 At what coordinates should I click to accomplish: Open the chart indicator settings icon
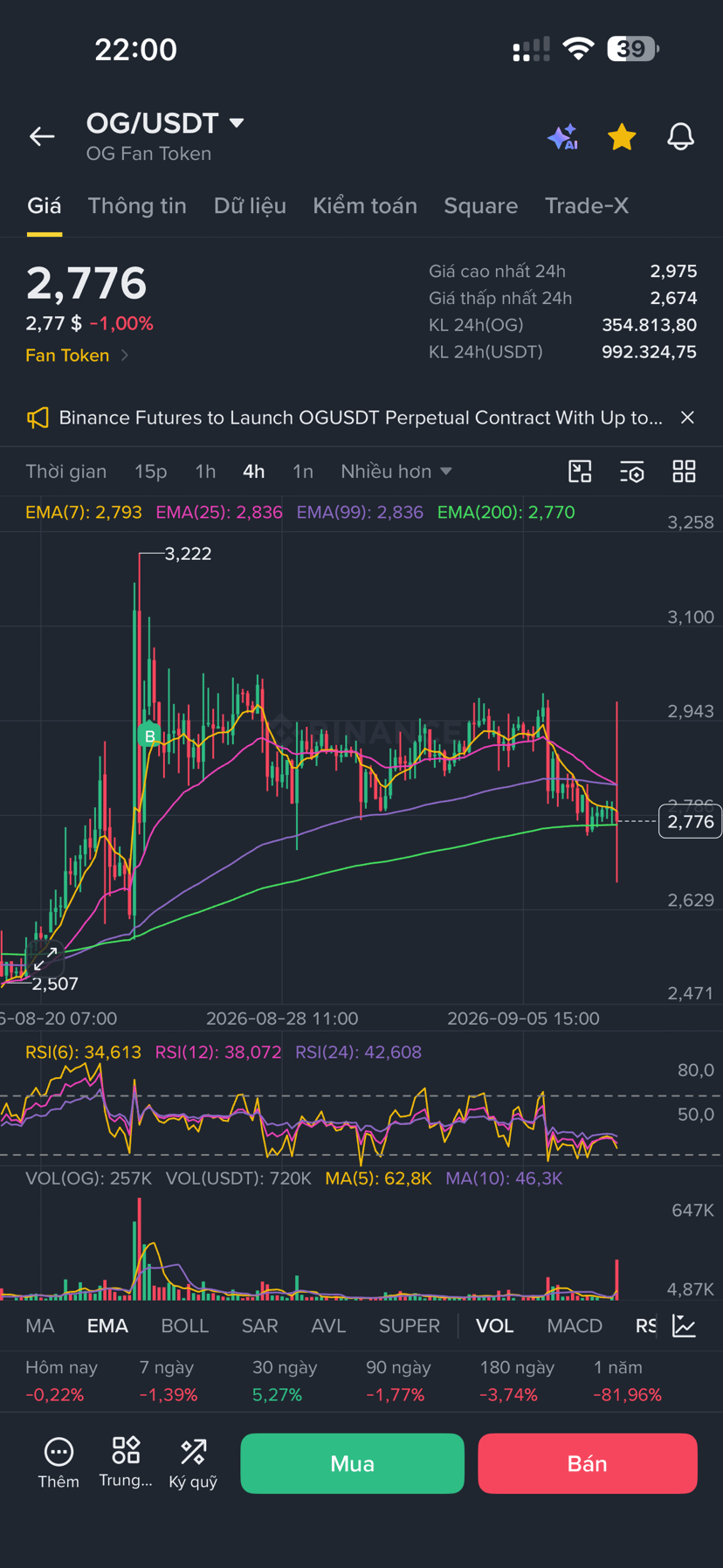[632, 472]
